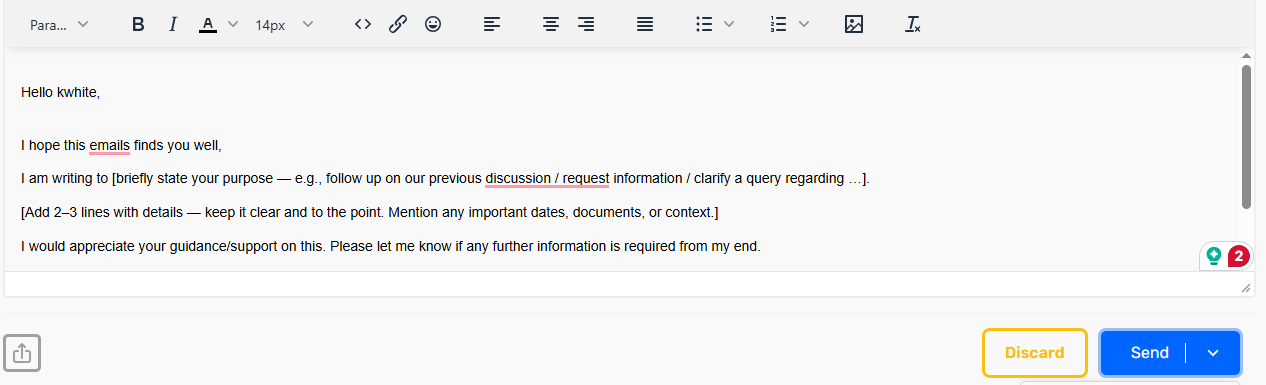Toggle bold formatting
The image size is (1266, 385).
[139, 25]
